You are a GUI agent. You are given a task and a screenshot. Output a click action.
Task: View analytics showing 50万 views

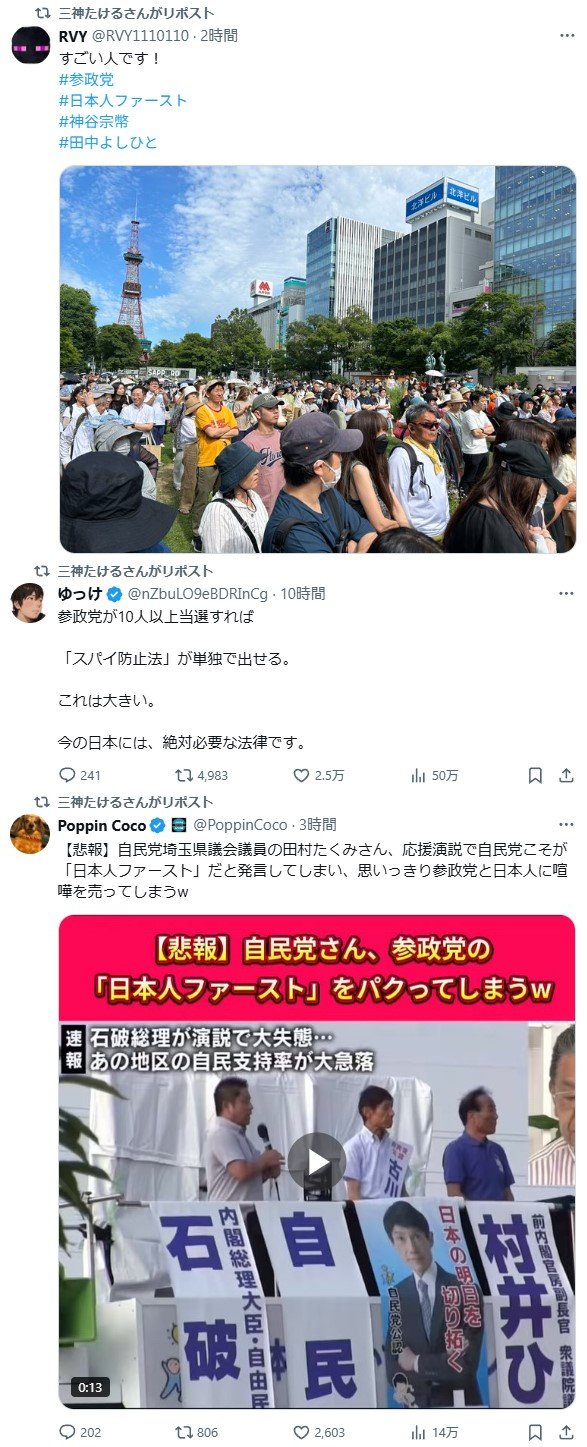[435, 775]
